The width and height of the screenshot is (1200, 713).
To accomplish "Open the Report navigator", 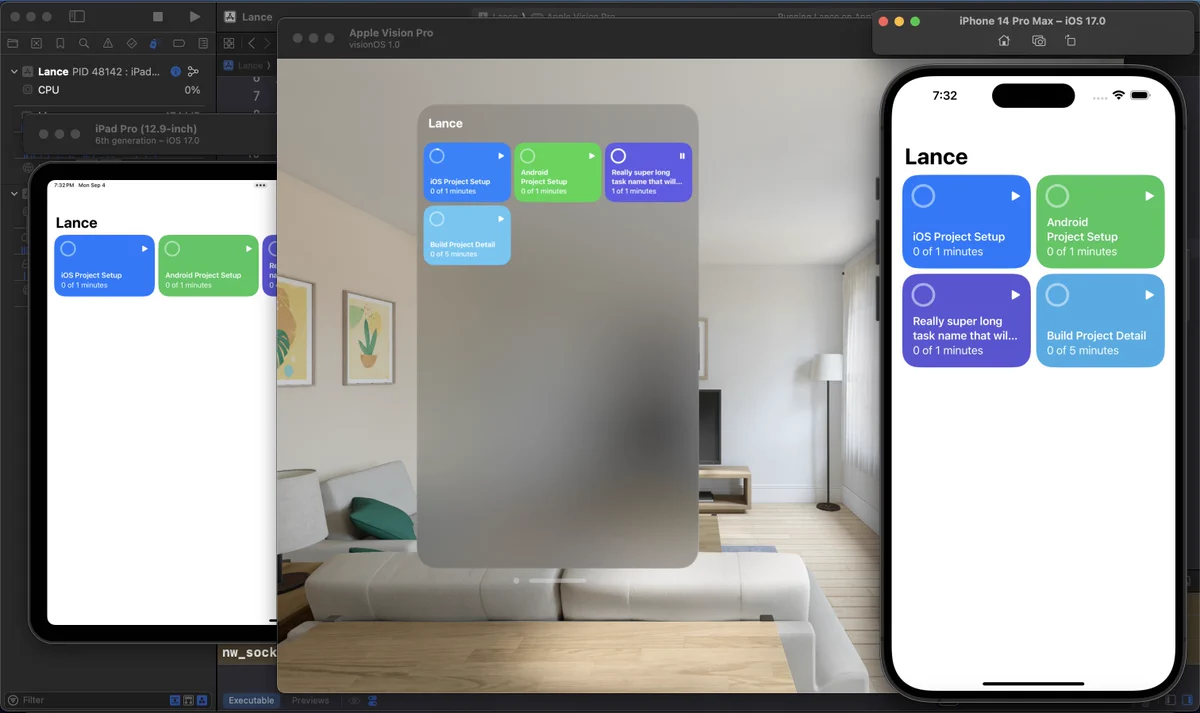I will (203, 43).
